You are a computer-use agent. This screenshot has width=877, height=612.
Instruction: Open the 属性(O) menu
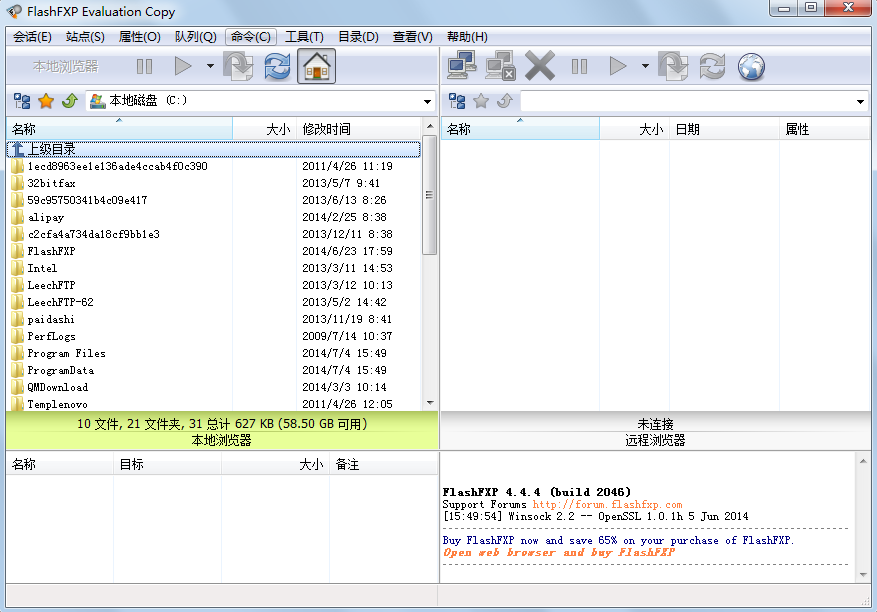(139, 37)
